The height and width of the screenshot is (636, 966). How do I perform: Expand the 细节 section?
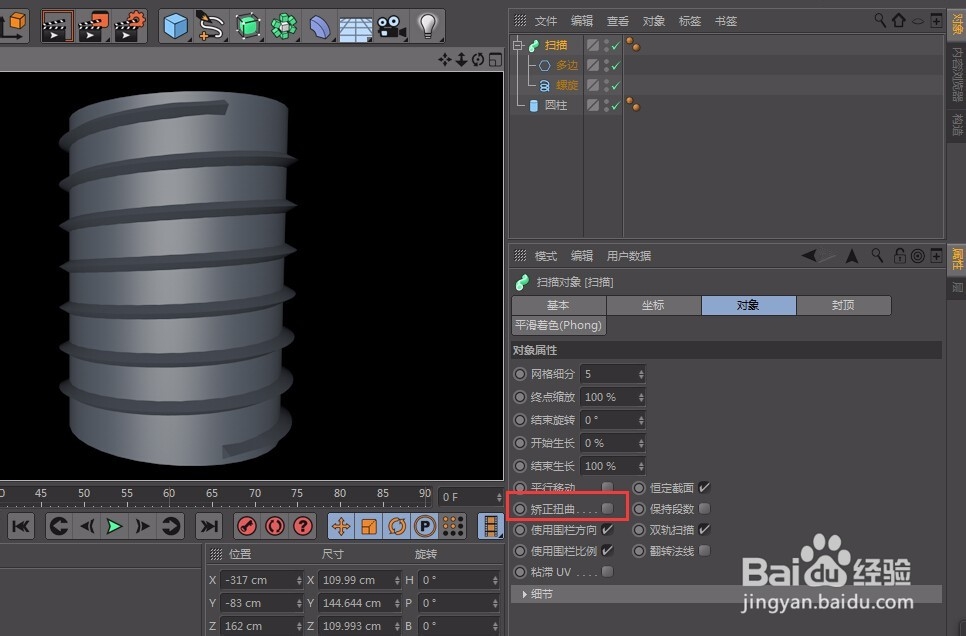[x=524, y=594]
